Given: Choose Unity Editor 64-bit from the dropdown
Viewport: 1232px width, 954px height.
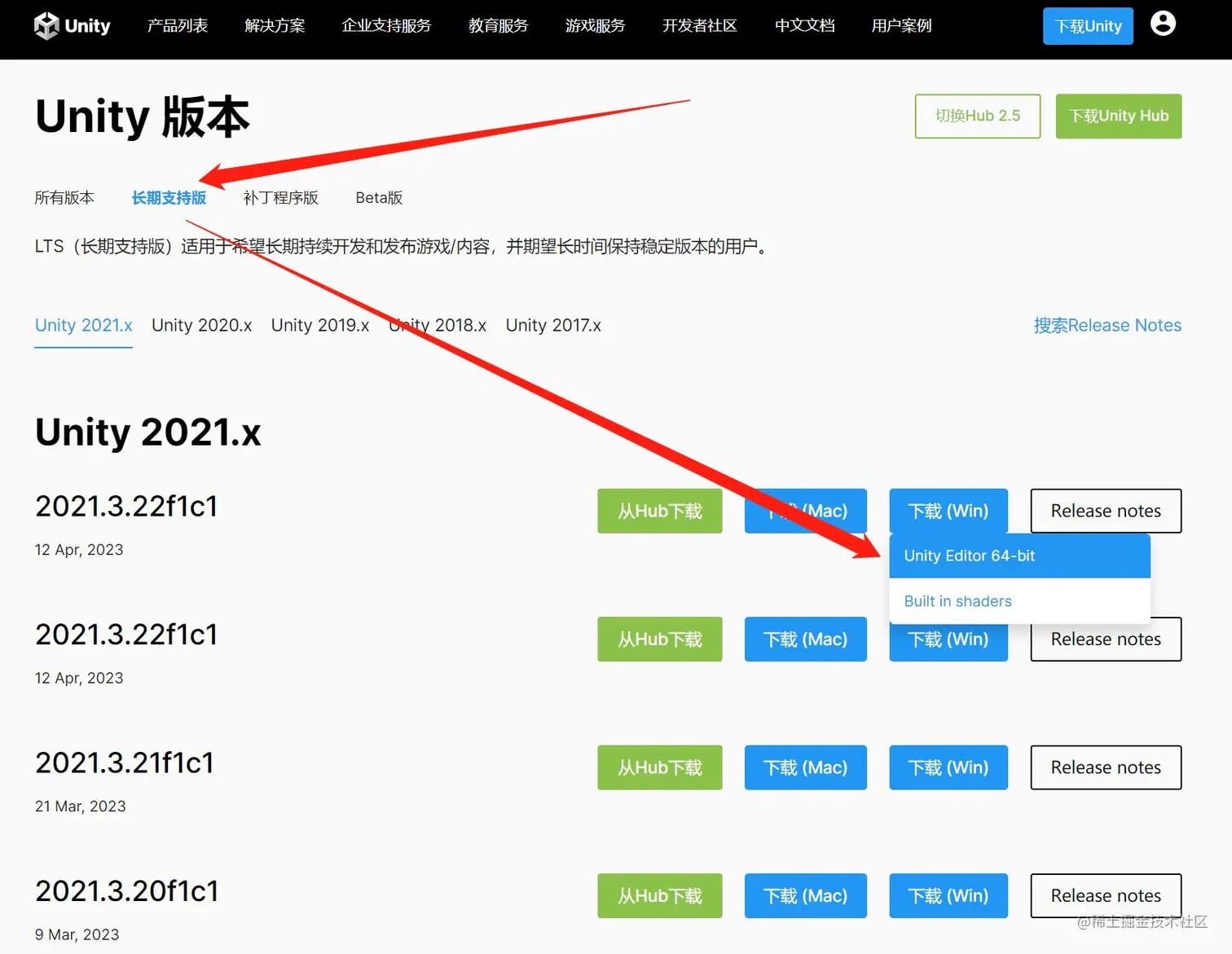Looking at the screenshot, I should click(1019, 556).
